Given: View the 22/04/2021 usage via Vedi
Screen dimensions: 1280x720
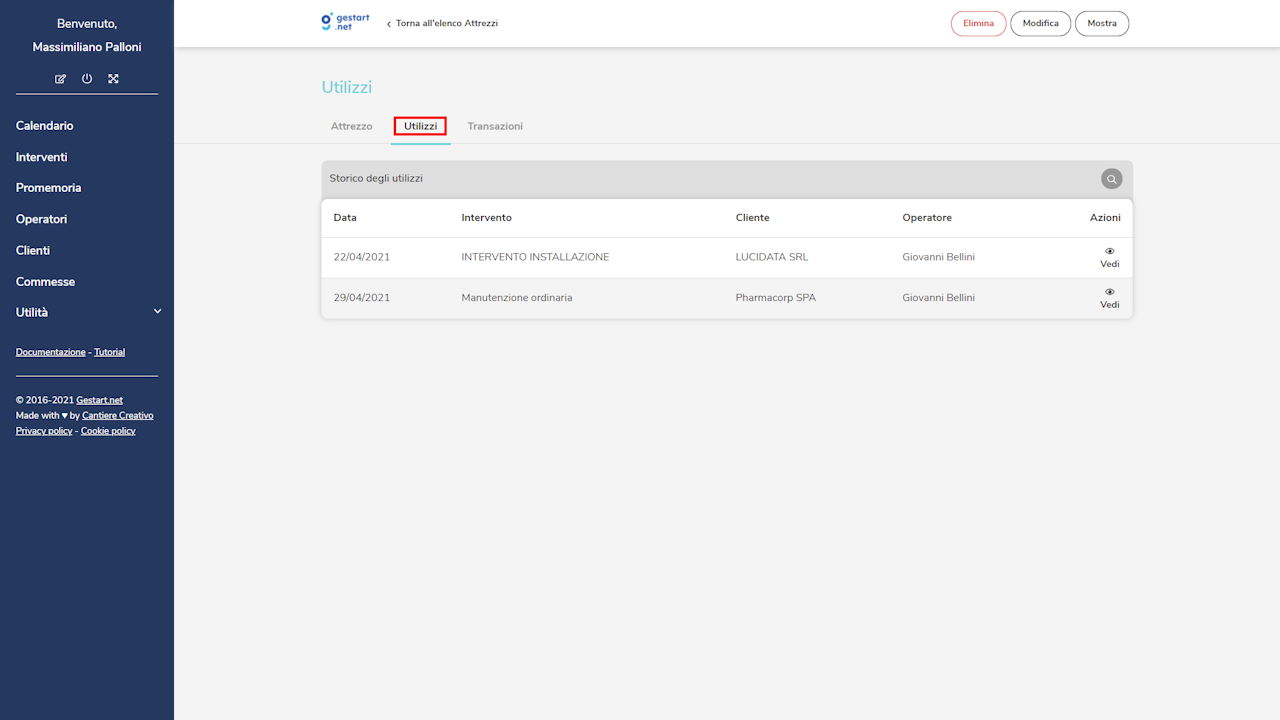Looking at the screenshot, I should pyautogui.click(x=1110, y=258).
